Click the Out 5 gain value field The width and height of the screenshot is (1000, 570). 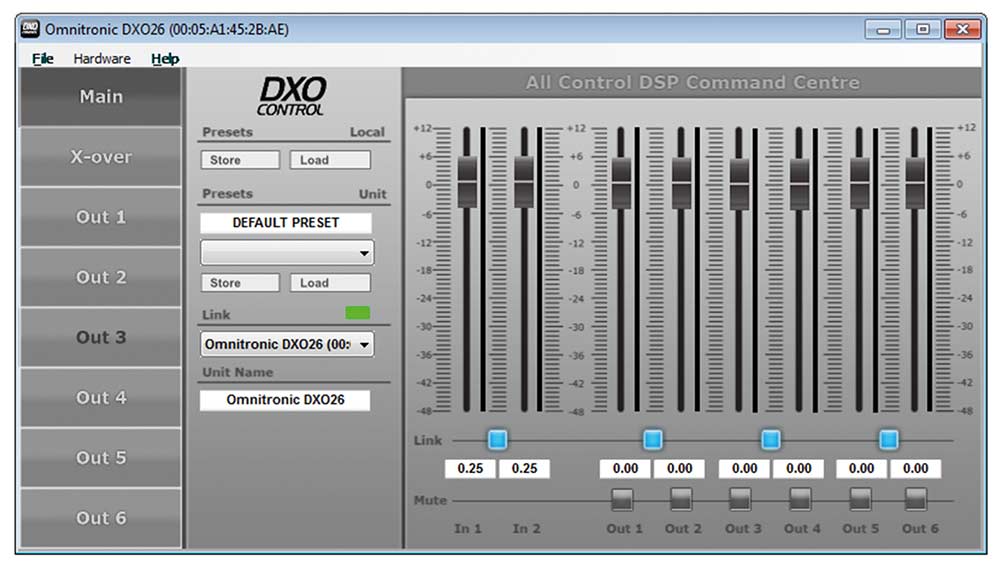point(861,469)
